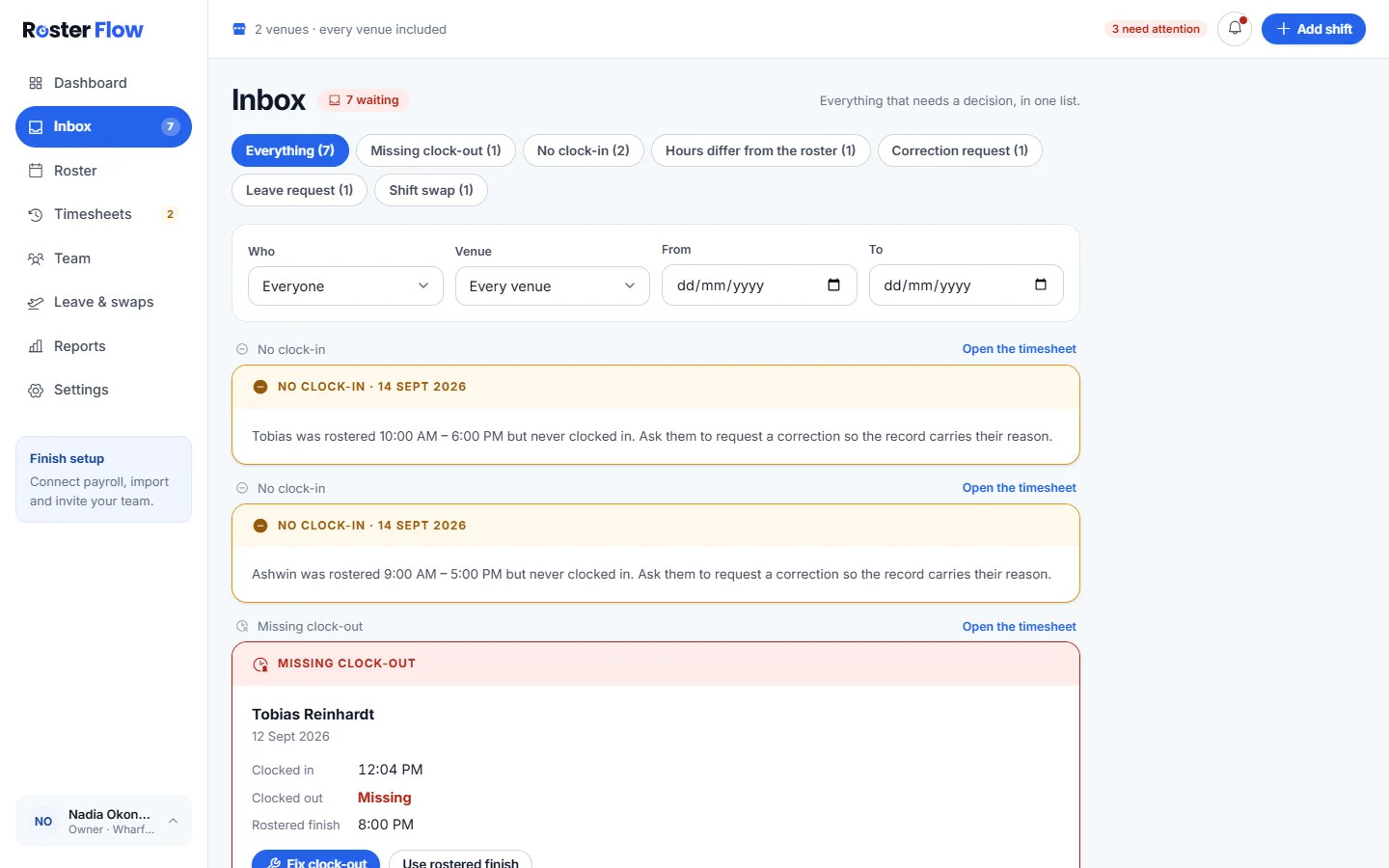Viewport: 1389px width, 868px height.
Task: Click the Settings gear icon
Action: point(36,390)
